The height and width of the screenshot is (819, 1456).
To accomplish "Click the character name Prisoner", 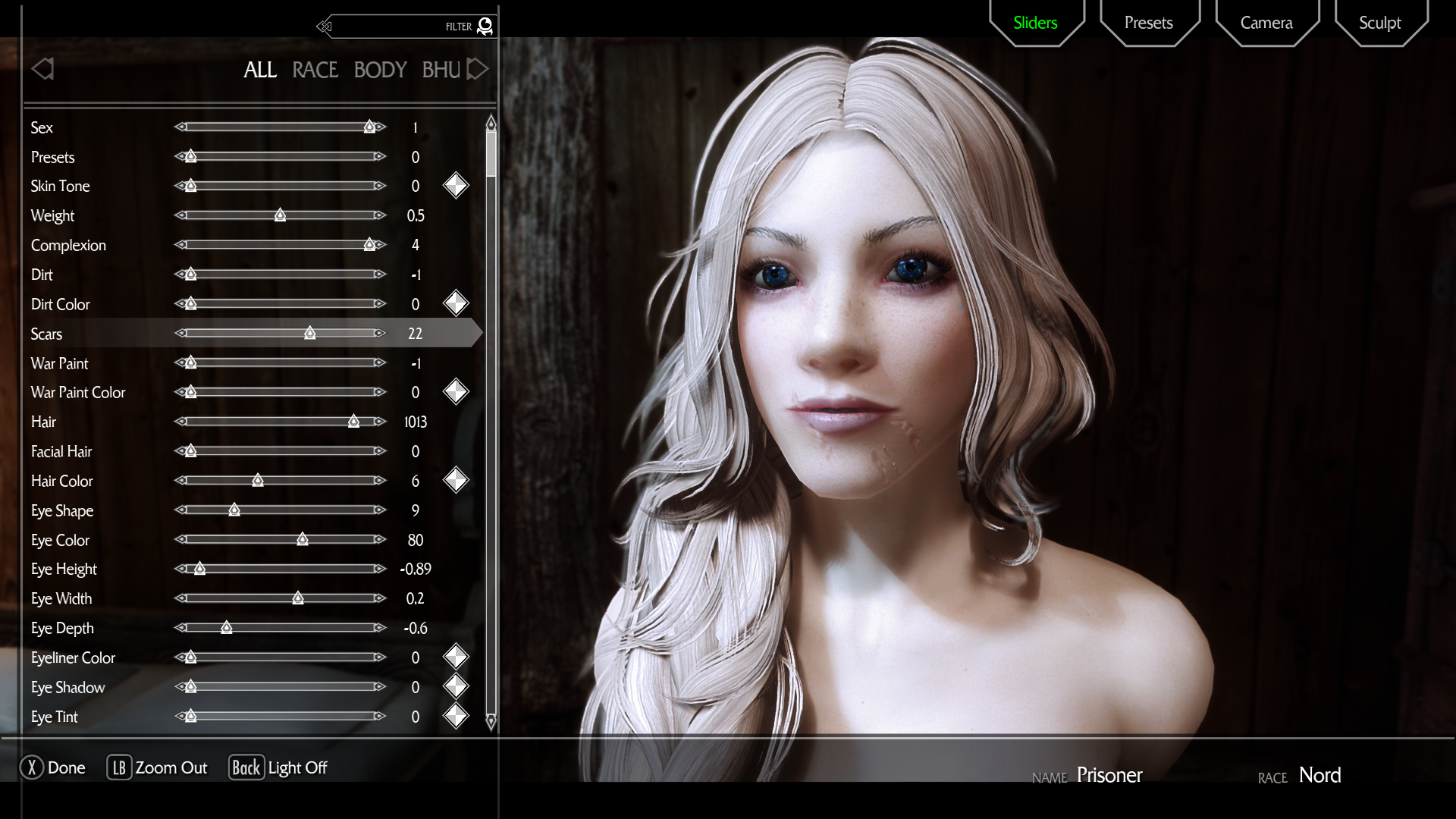I will (1109, 775).
